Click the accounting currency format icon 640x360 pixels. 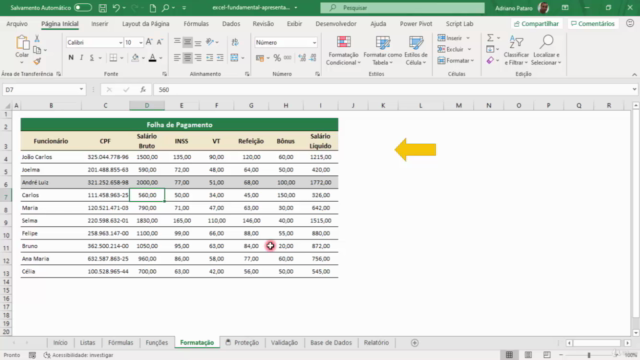[x=260, y=58]
